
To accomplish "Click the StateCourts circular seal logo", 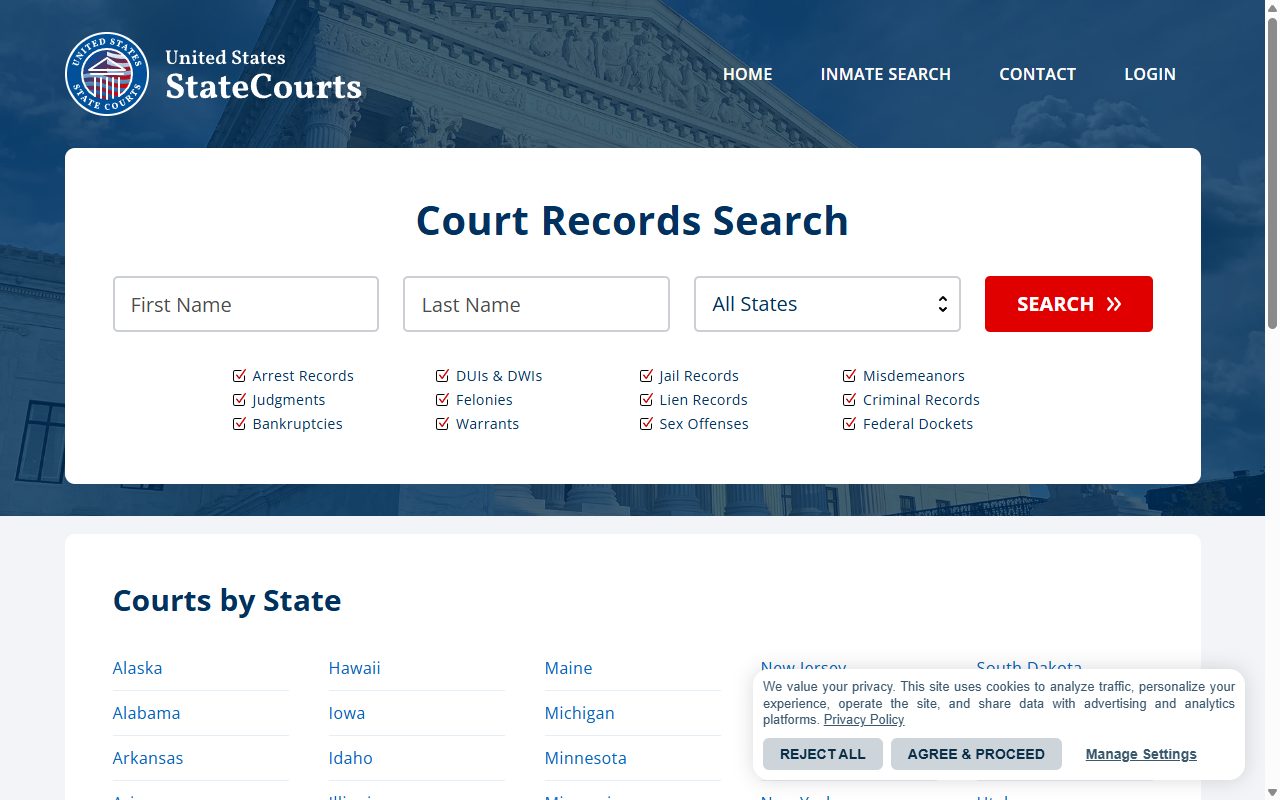I will tap(106, 74).
